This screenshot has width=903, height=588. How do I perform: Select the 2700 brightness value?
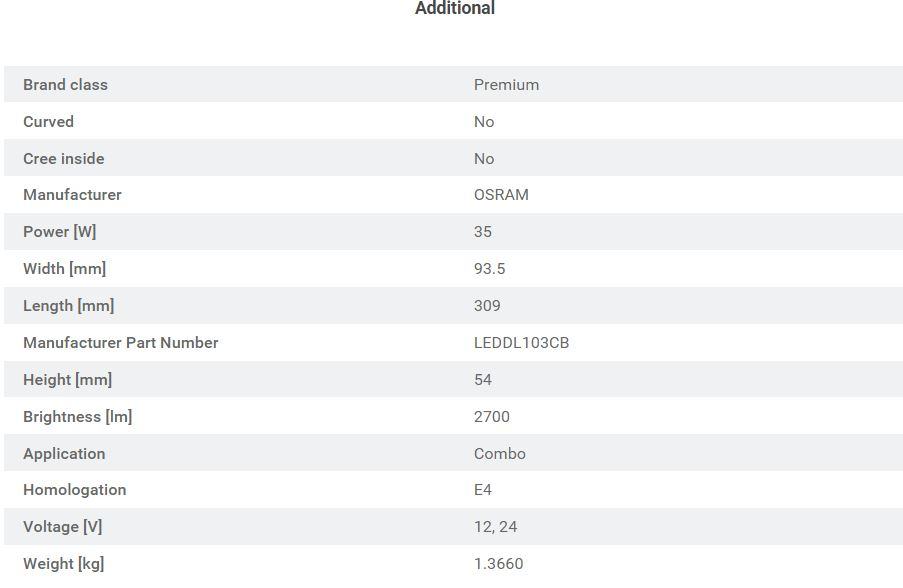point(491,417)
